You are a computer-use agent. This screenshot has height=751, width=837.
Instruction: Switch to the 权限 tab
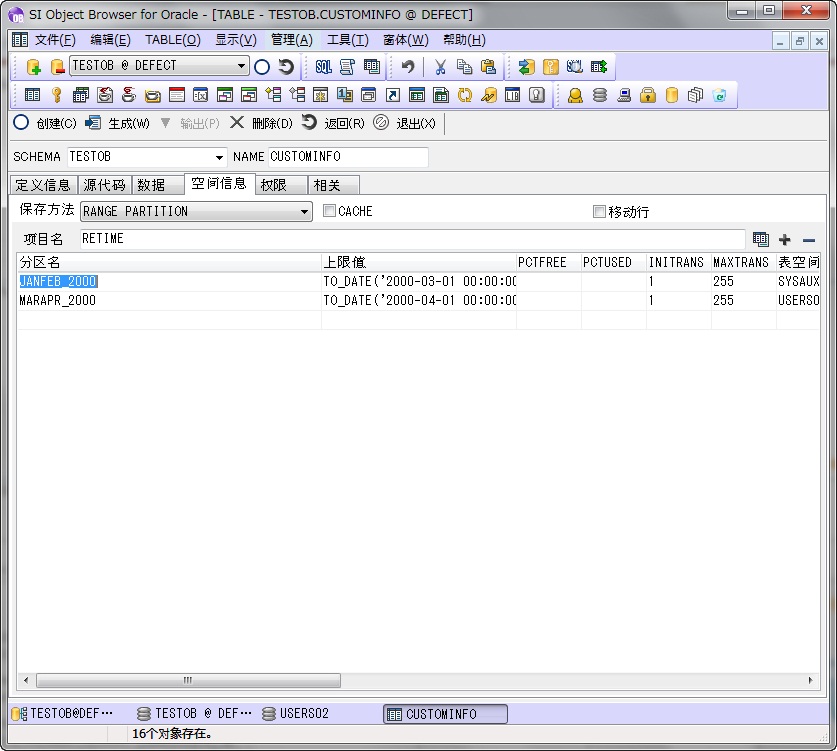(x=281, y=185)
